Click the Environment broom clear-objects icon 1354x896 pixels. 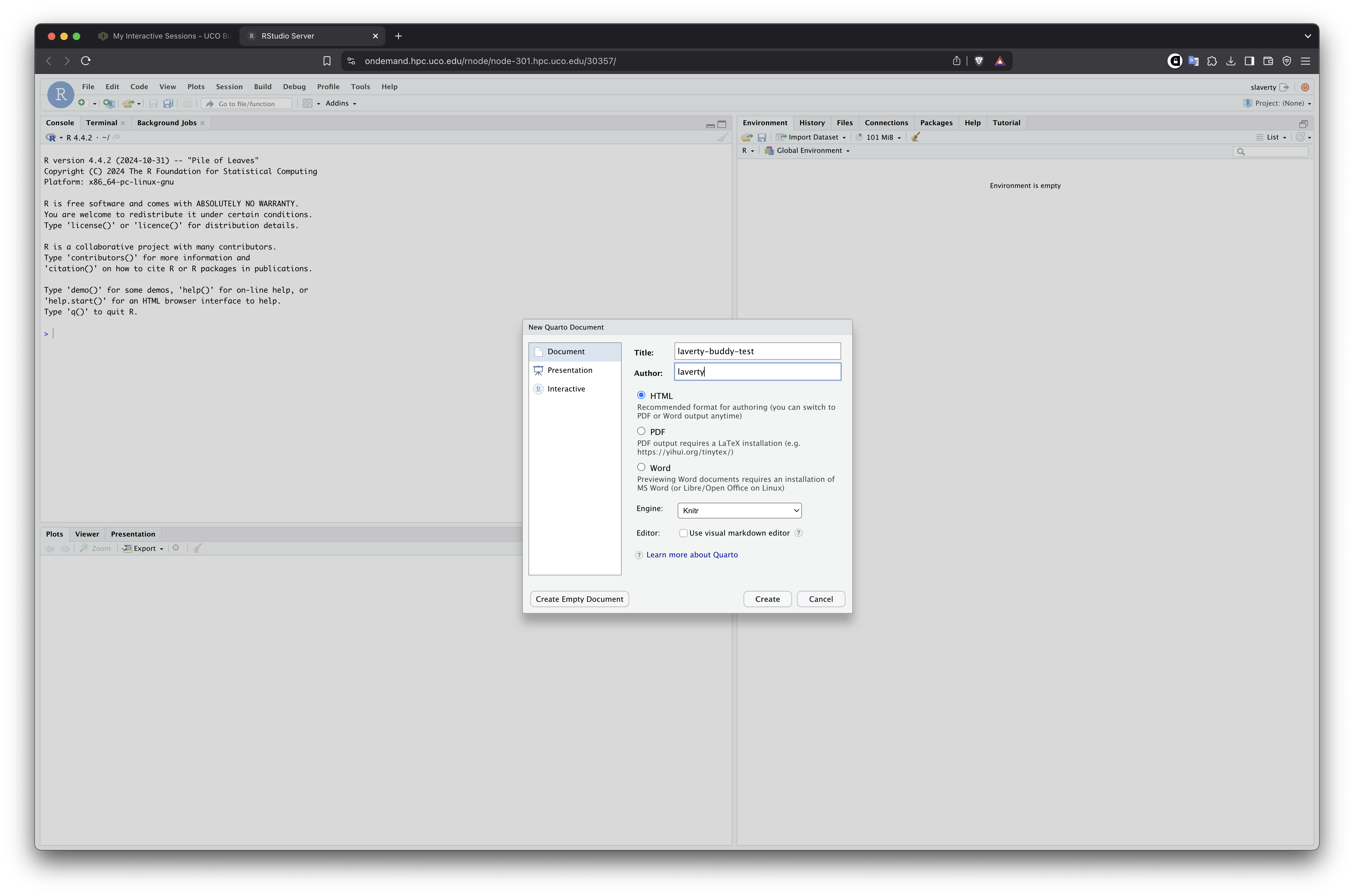(915, 137)
